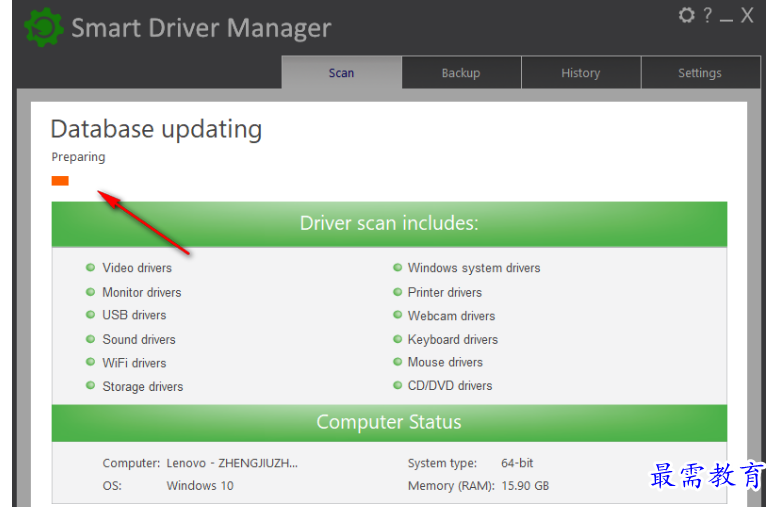Go to the History tab

point(581,72)
